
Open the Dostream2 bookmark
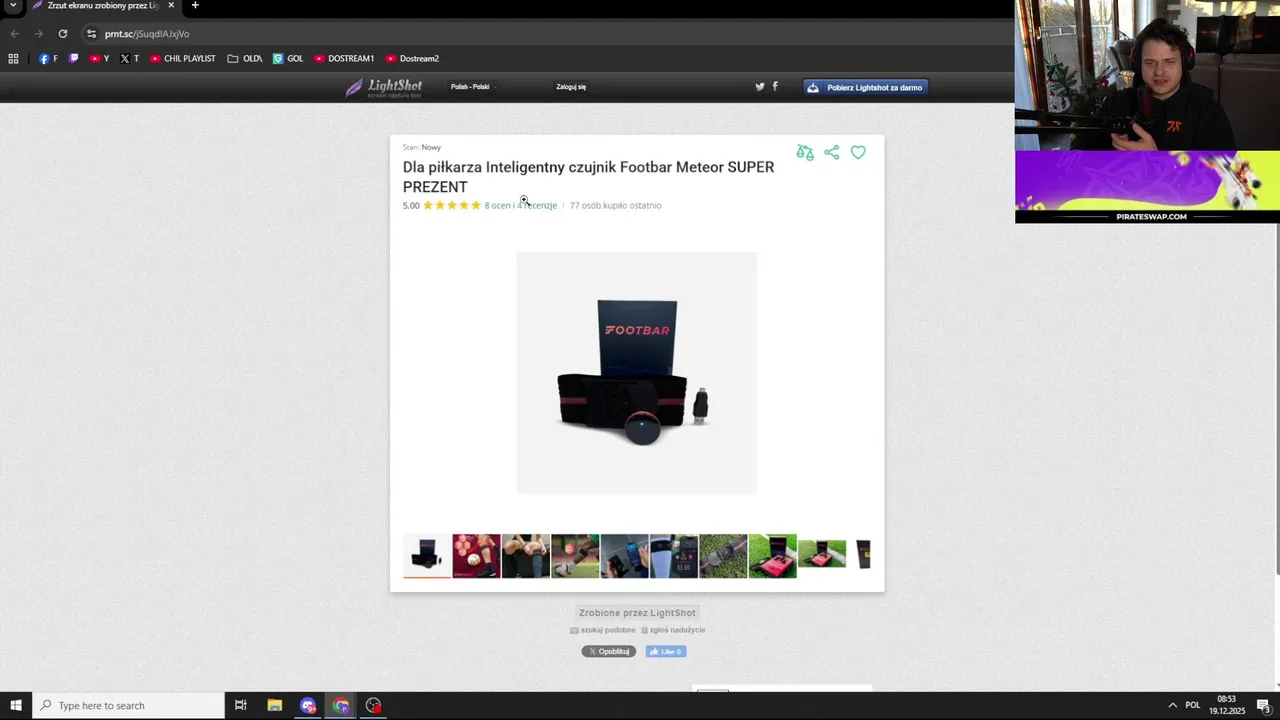coord(412,59)
